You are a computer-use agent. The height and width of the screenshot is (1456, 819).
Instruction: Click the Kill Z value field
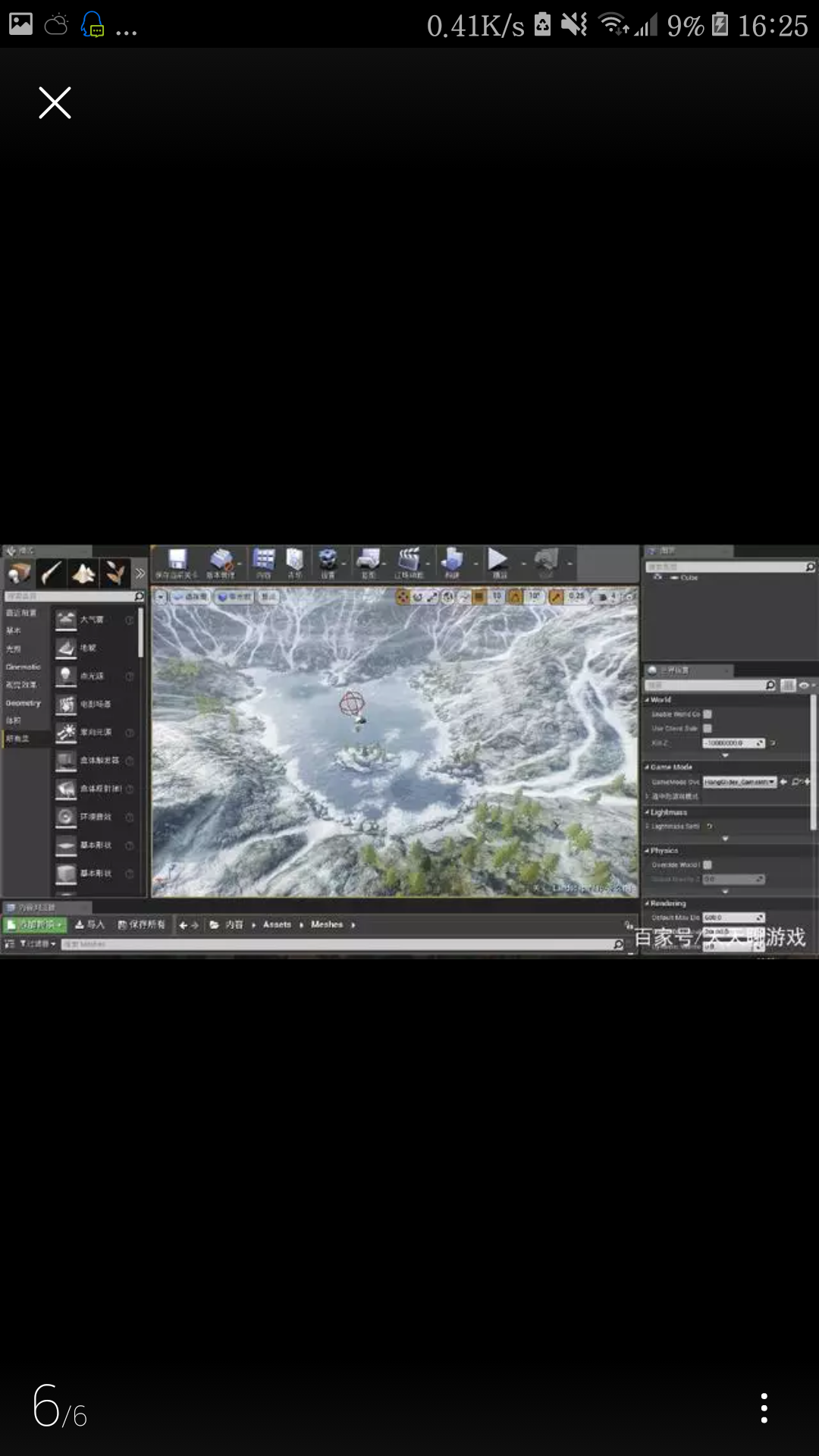[734, 743]
